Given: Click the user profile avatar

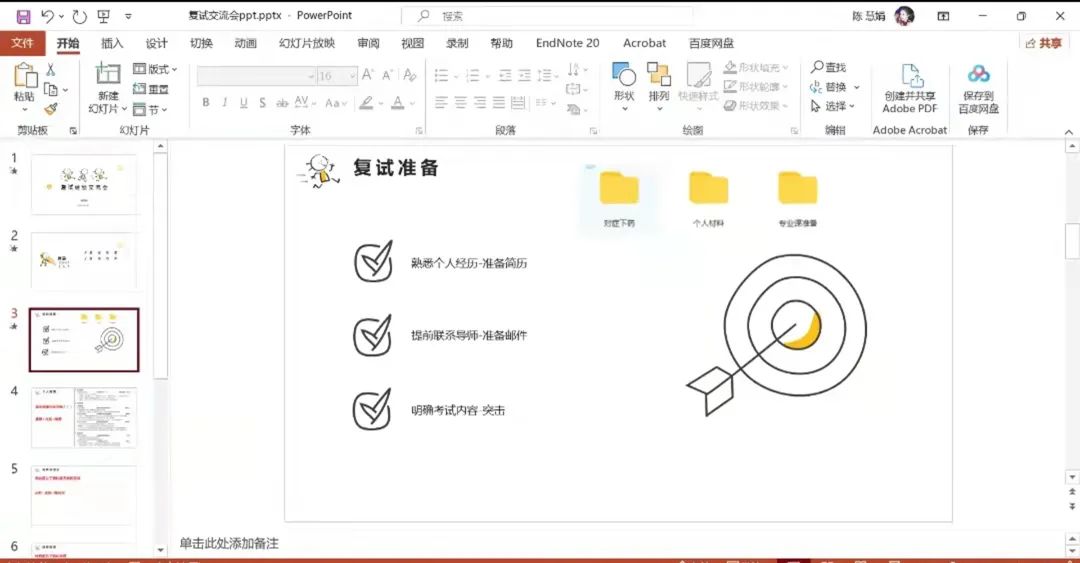Looking at the screenshot, I should (x=904, y=16).
